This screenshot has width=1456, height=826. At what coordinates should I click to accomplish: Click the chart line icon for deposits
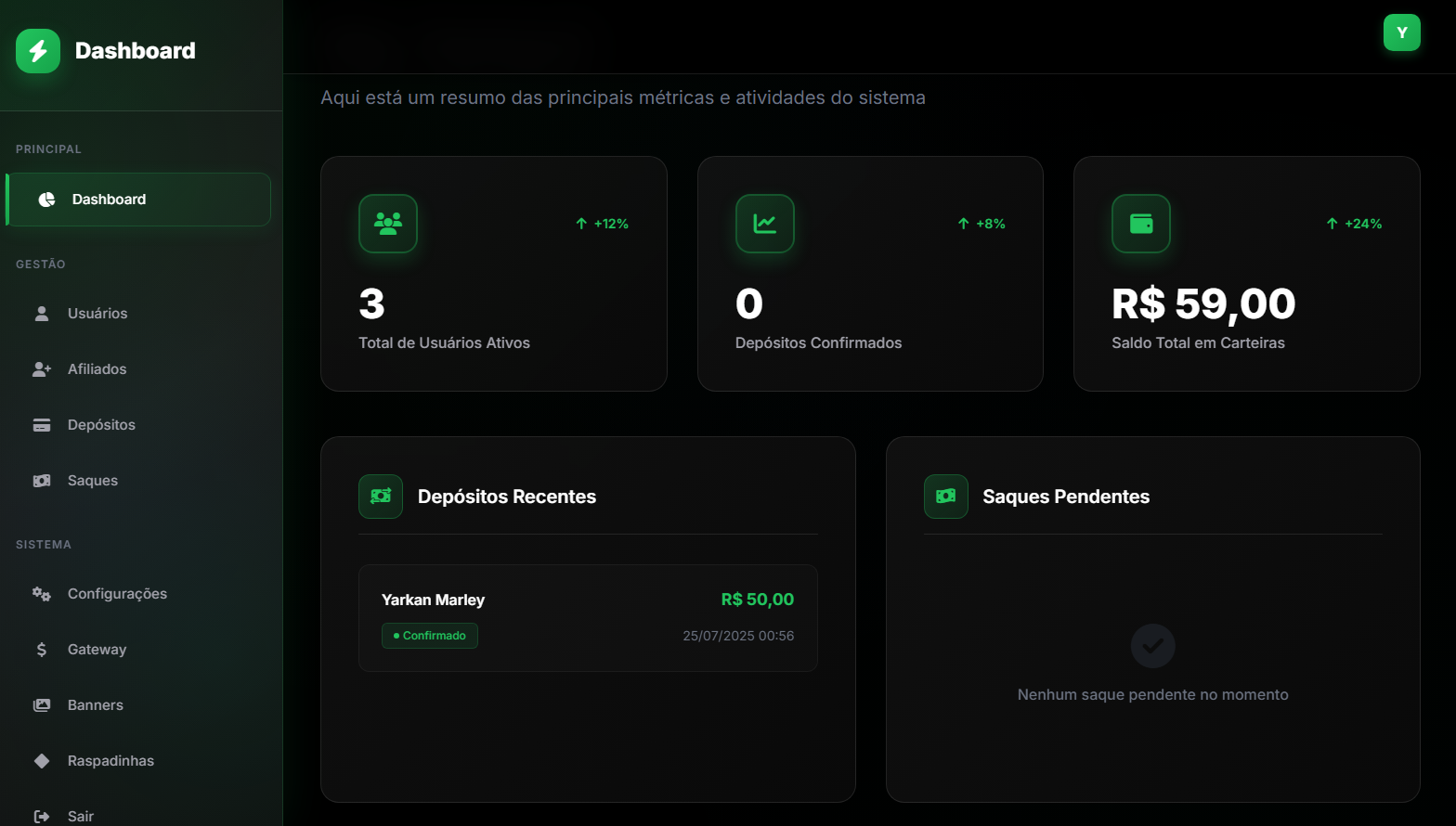point(764,224)
